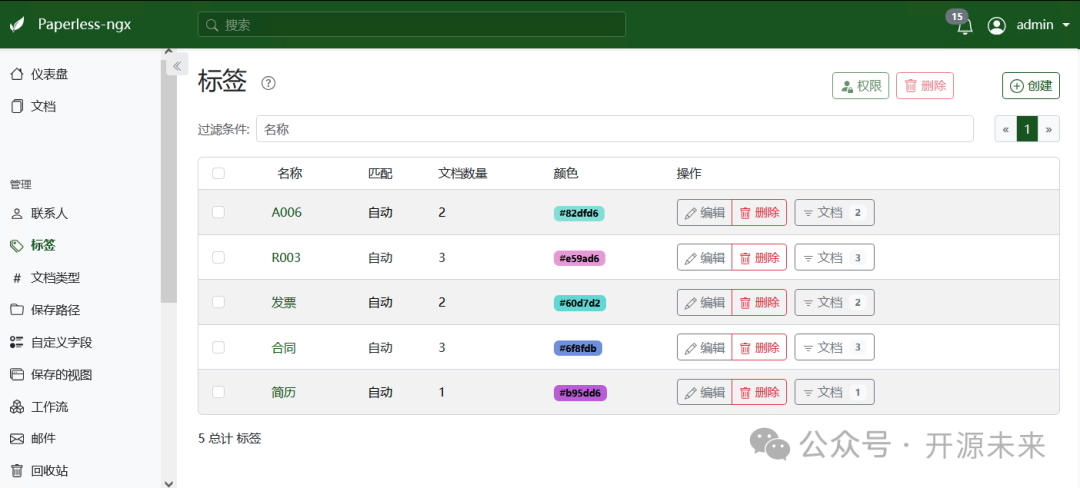1080x488 pixels.
Task: Filter documents for the 简历 tag
Action: pos(835,392)
